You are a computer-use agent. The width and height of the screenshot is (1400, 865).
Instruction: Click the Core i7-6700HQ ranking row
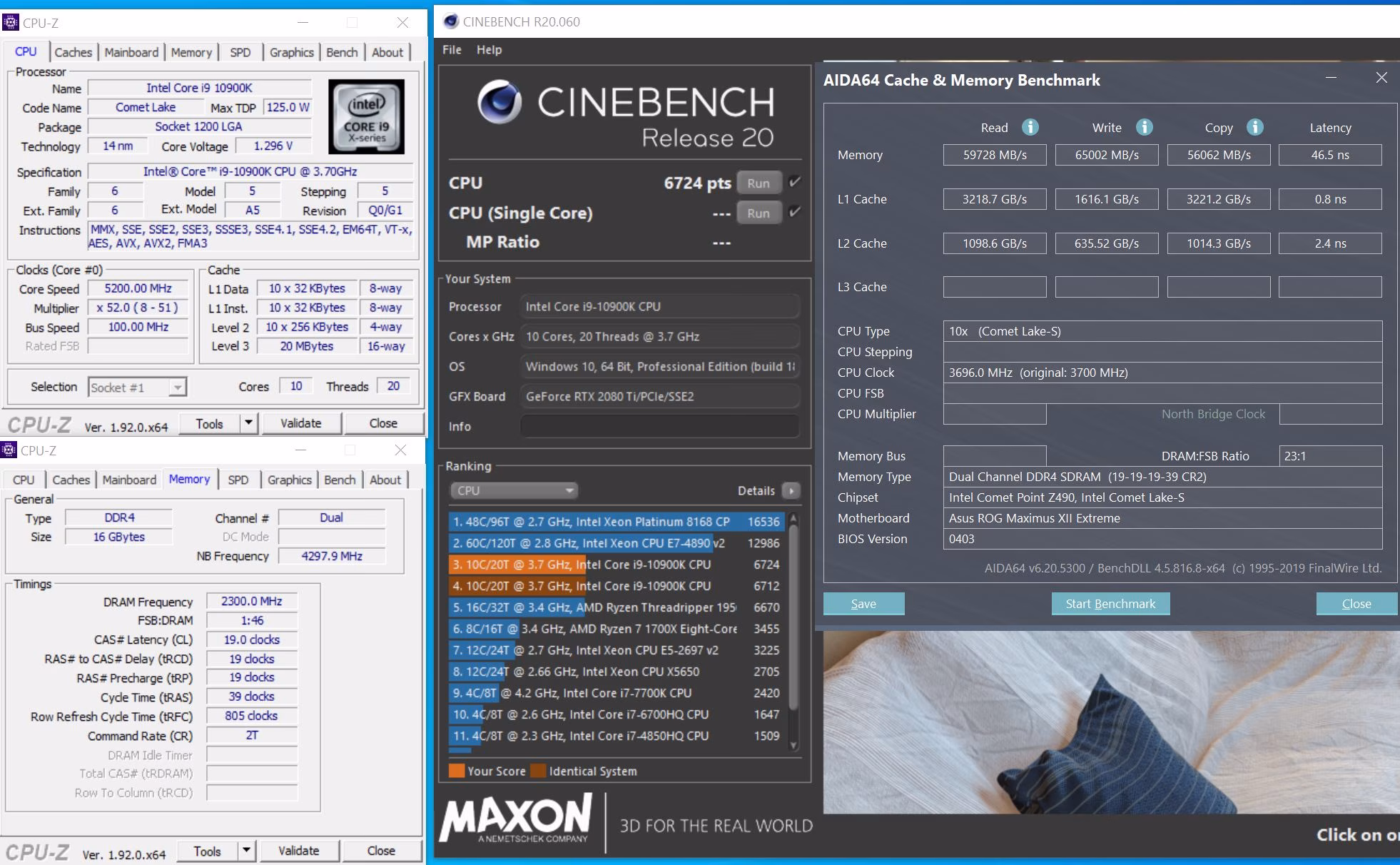point(617,714)
